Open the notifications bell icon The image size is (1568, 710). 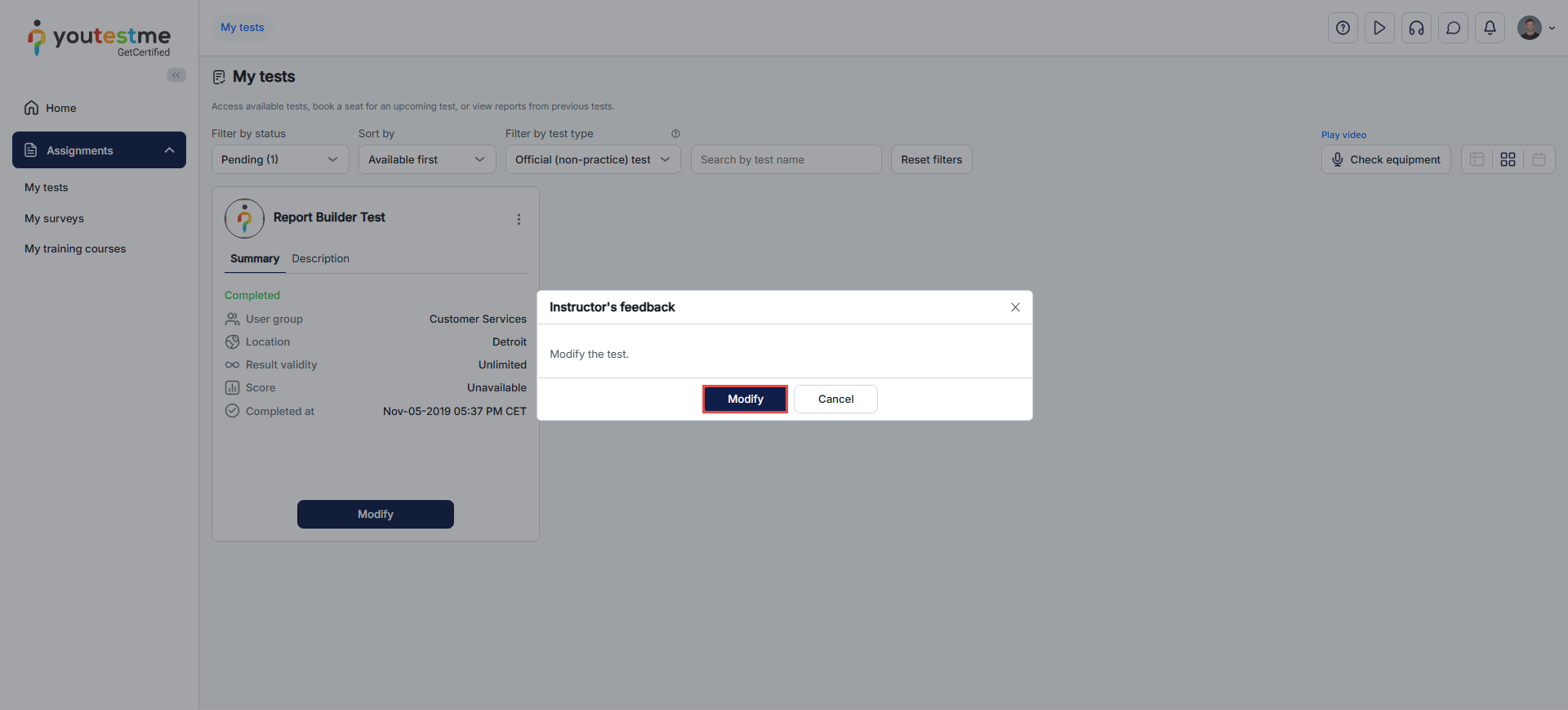pyautogui.click(x=1490, y=28)
